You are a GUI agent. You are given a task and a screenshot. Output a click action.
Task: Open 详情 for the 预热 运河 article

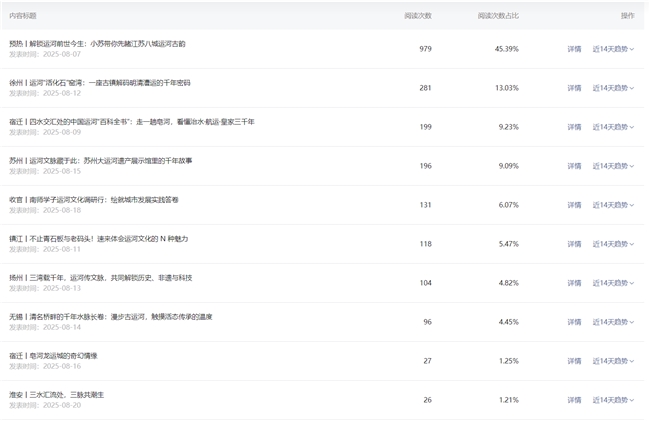pos(574,49)
